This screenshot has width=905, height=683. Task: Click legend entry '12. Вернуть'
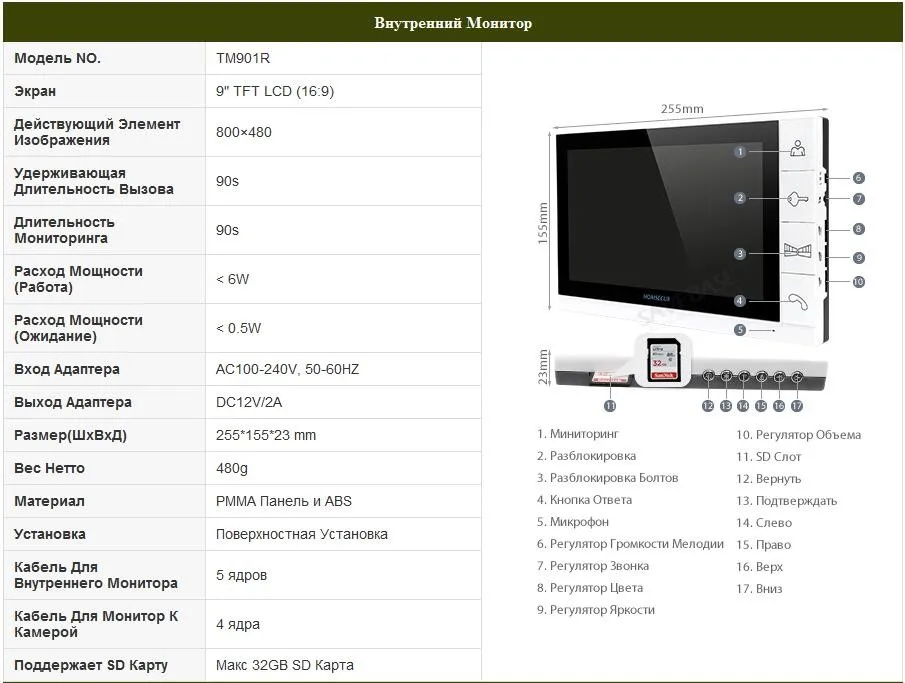tap(769, 479)
